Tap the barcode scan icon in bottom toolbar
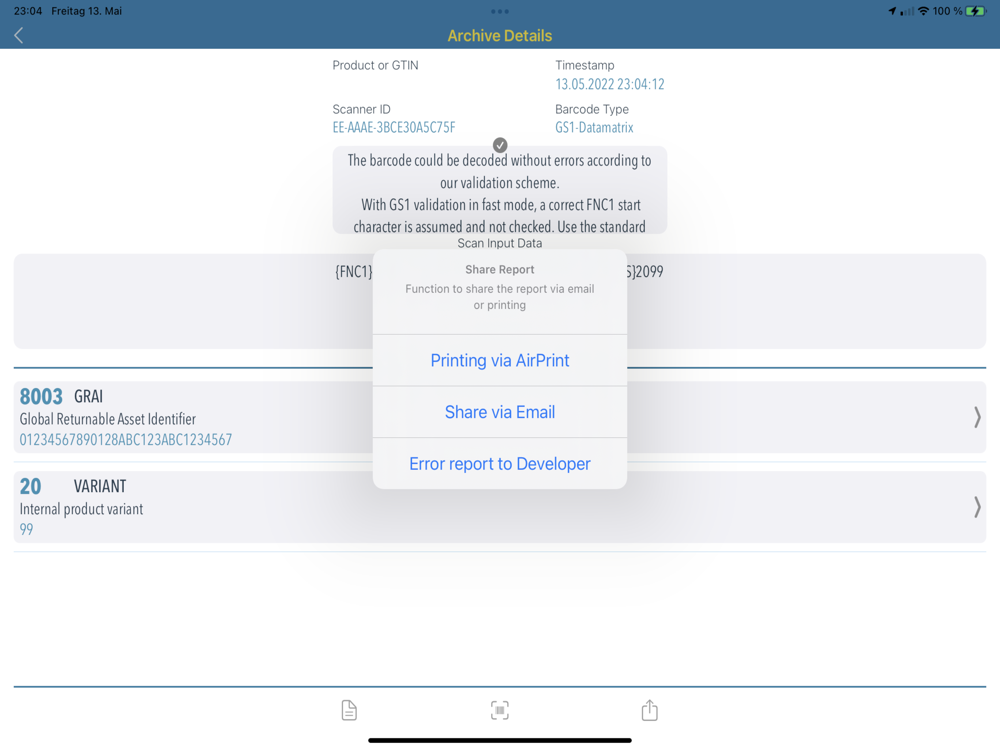Image resolution: width=1000 pixels, height=750 pixels. [x=499, y=710]
